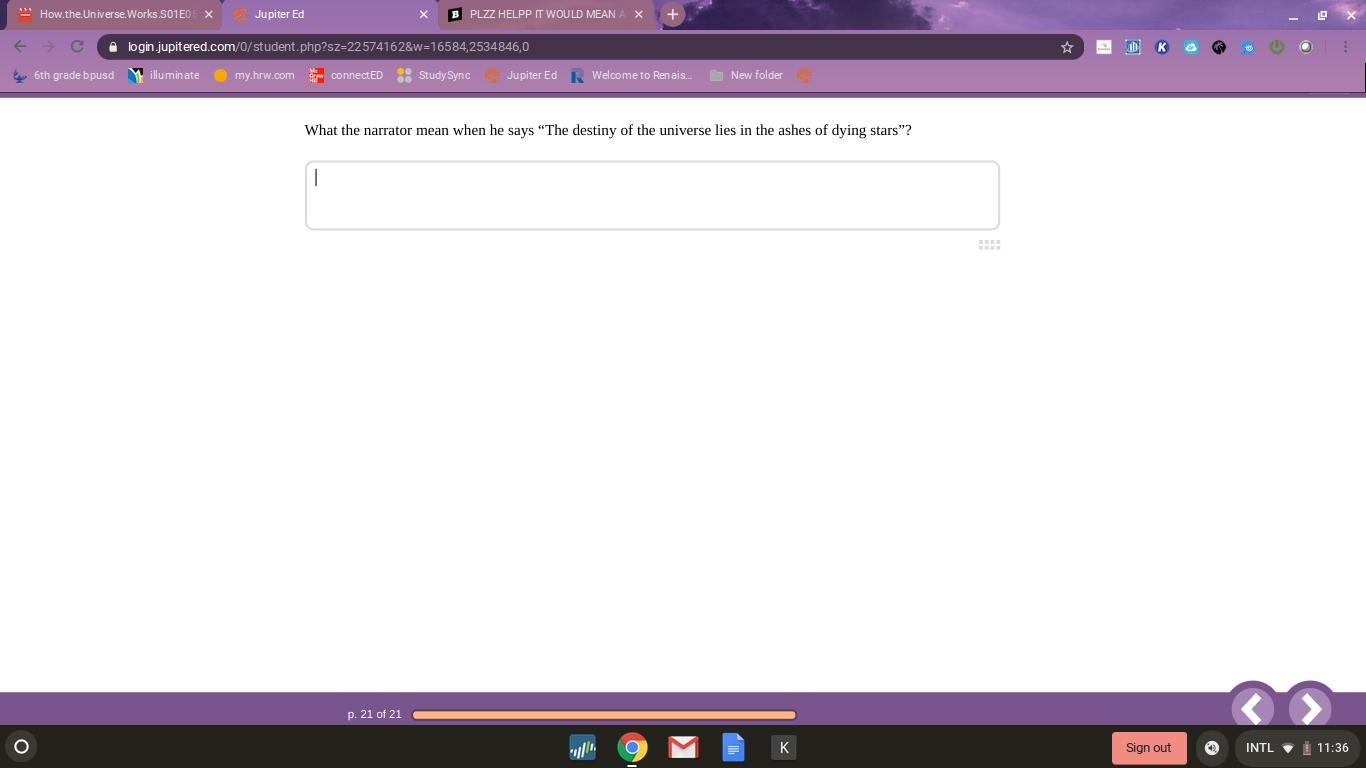The image size is (1366, 768).
Task: Click the battery status icon in tray
Action: 1306,748
